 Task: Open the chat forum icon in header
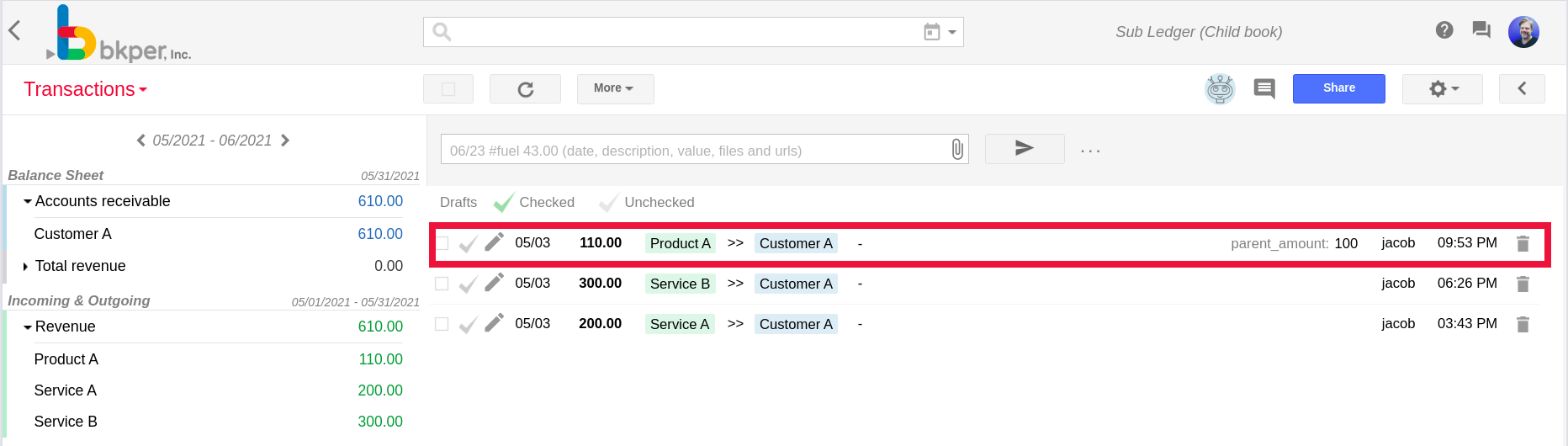pyautogui.click(x=1481, y=30)
